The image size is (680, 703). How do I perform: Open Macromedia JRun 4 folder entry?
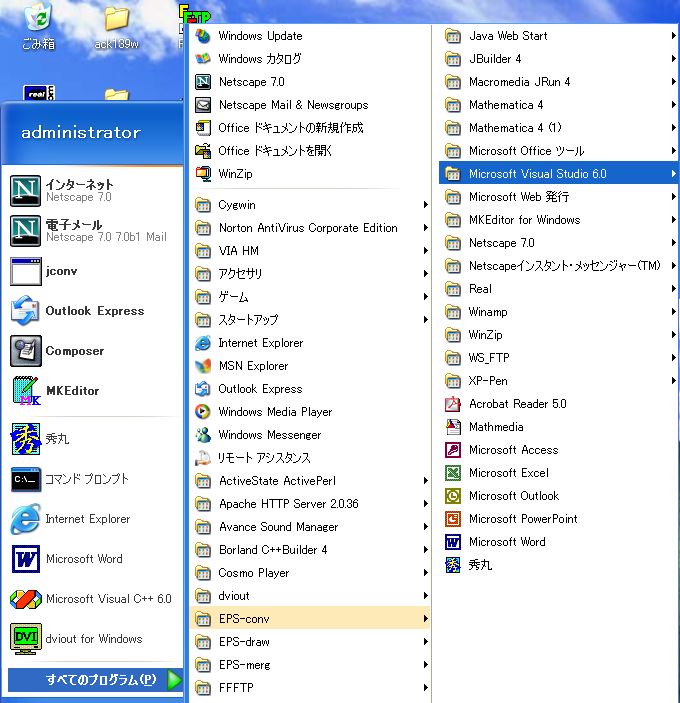tap(559, 82)
